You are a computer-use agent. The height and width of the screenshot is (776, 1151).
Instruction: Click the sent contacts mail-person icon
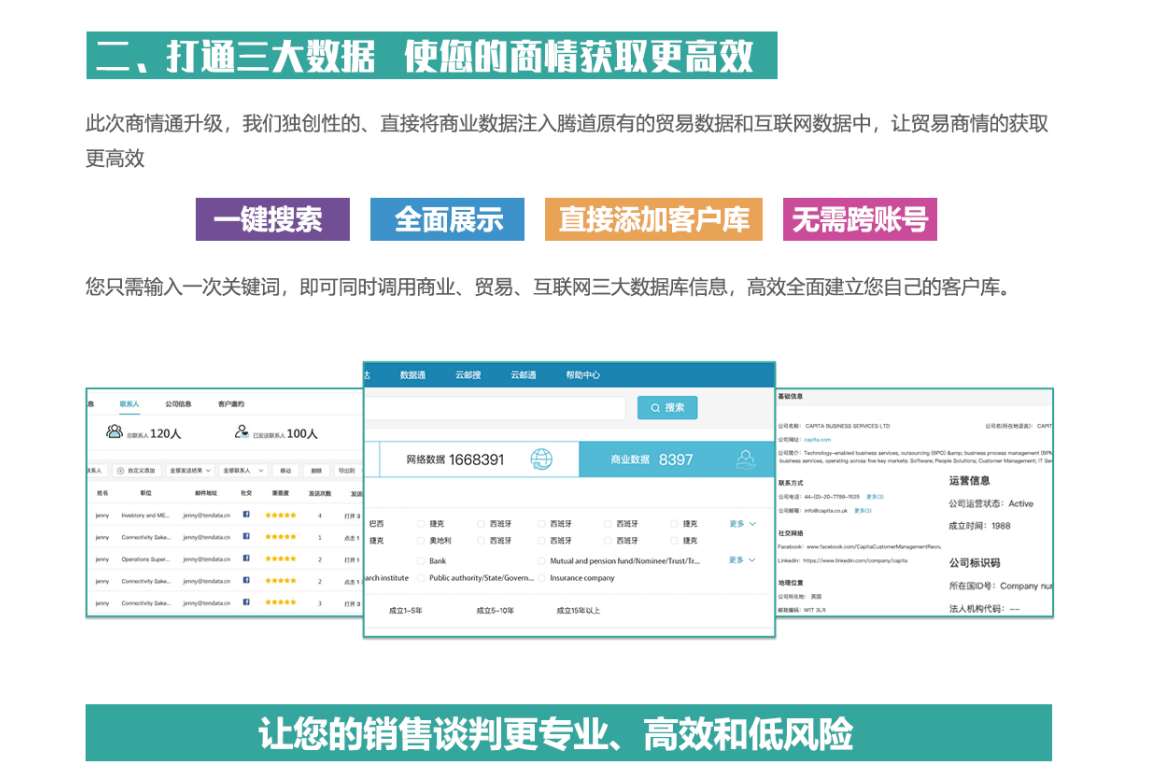click(241, 432)
